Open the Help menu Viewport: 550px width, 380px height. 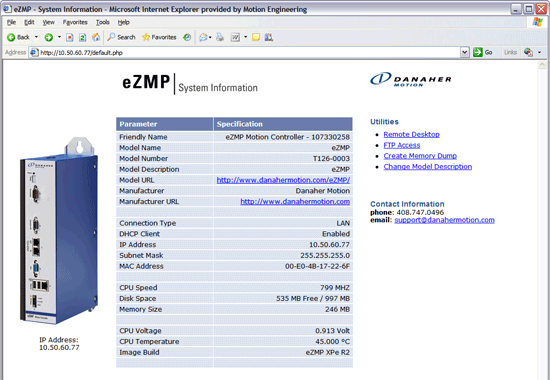[123, 22]
